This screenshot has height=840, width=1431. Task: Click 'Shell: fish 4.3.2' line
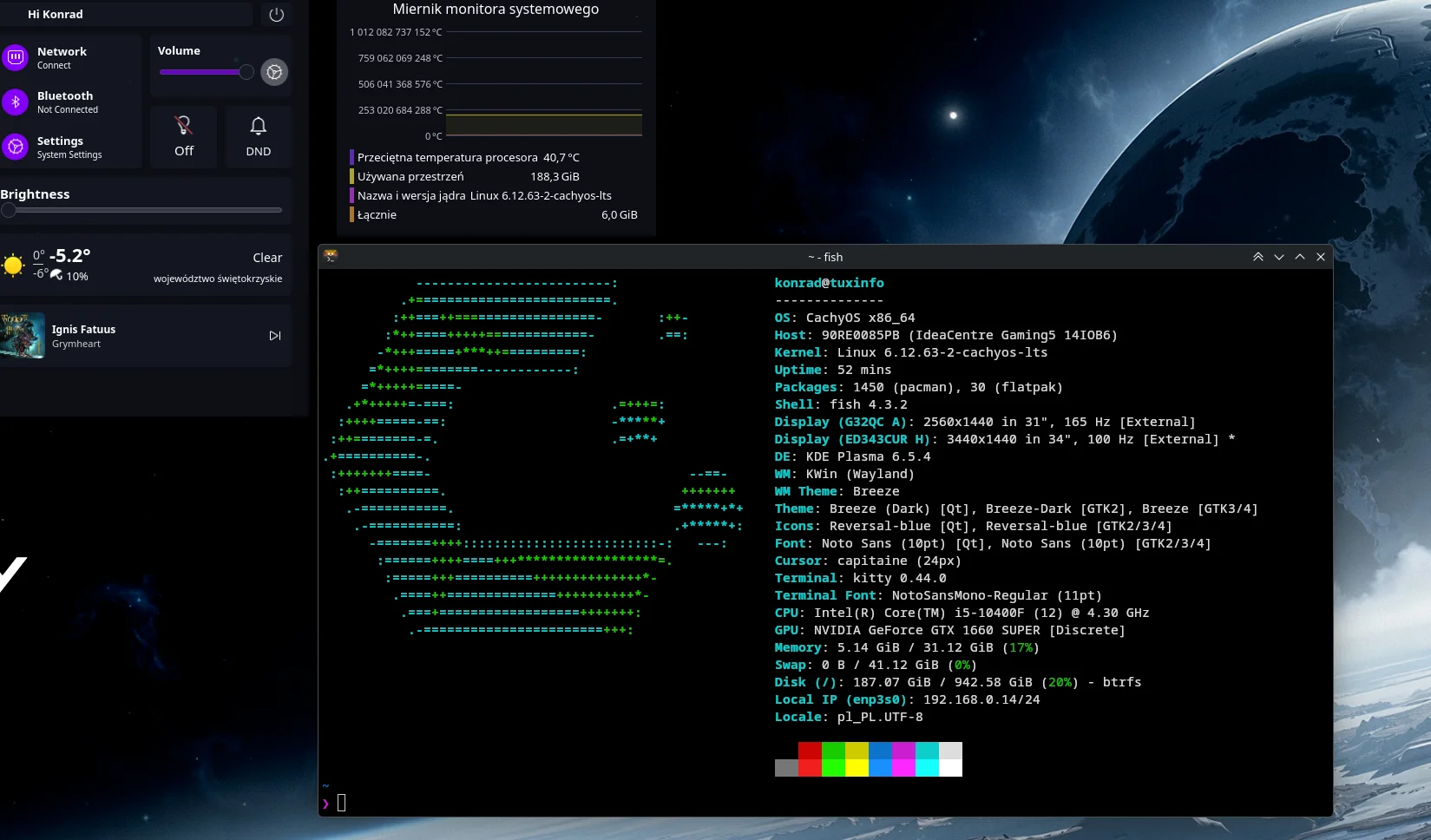click(841, 404)
